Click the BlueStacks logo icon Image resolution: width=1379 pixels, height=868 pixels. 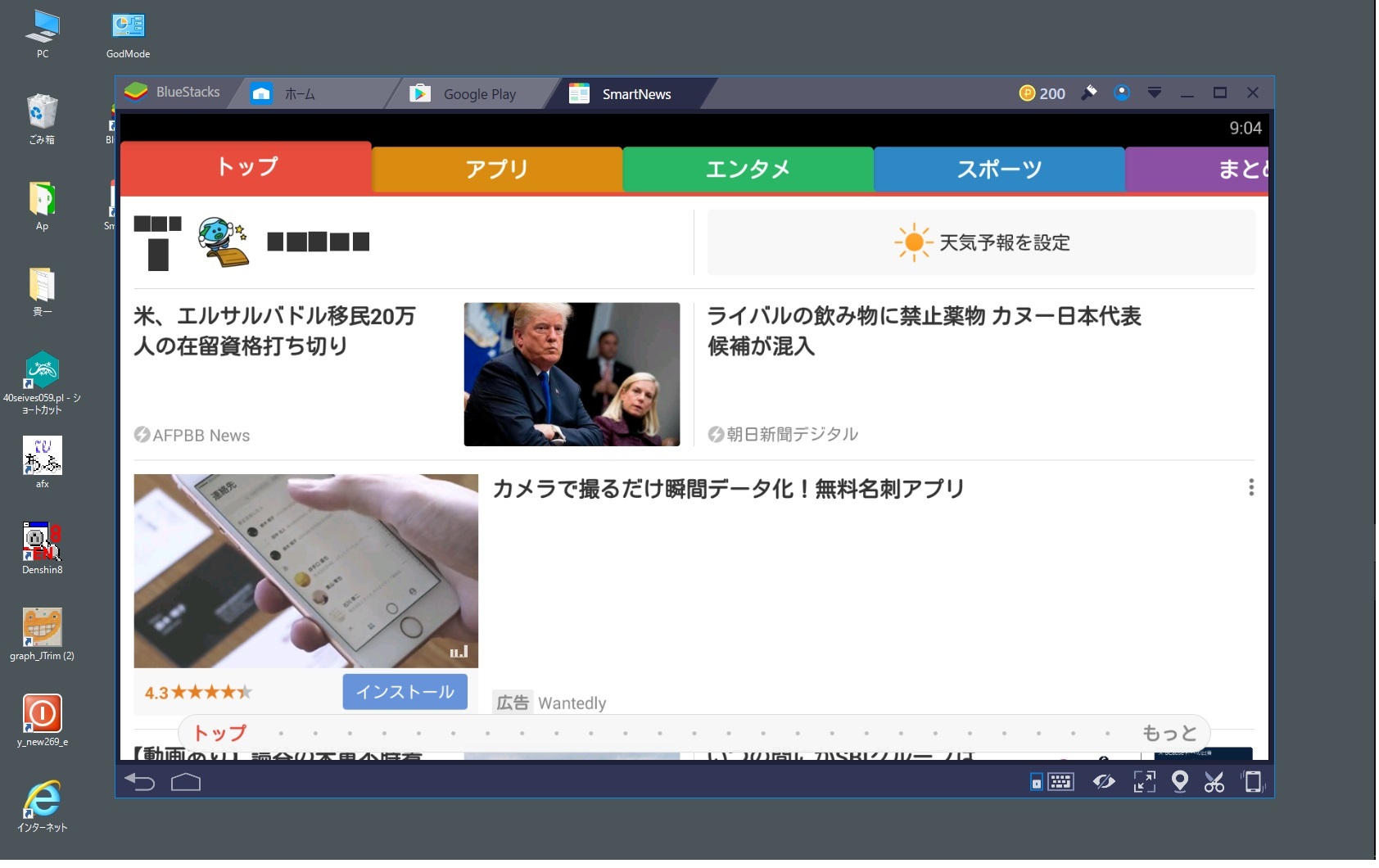coord(136,92)
